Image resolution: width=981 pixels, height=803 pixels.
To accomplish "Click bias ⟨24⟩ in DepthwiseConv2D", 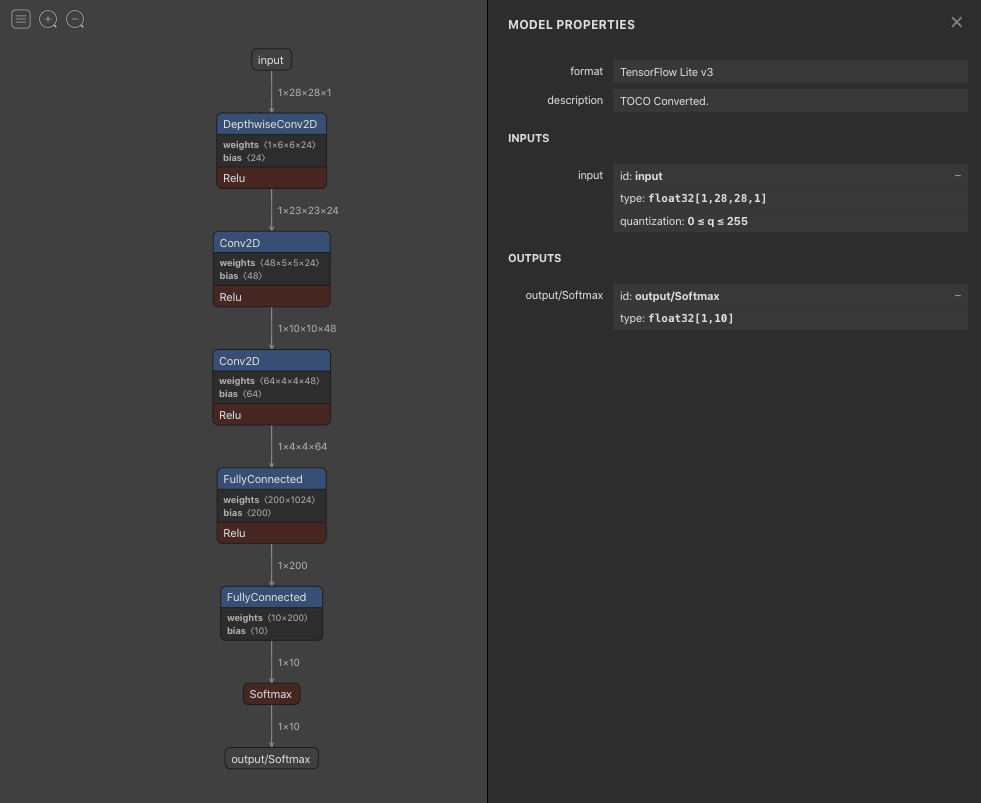I will coord(244,158).
